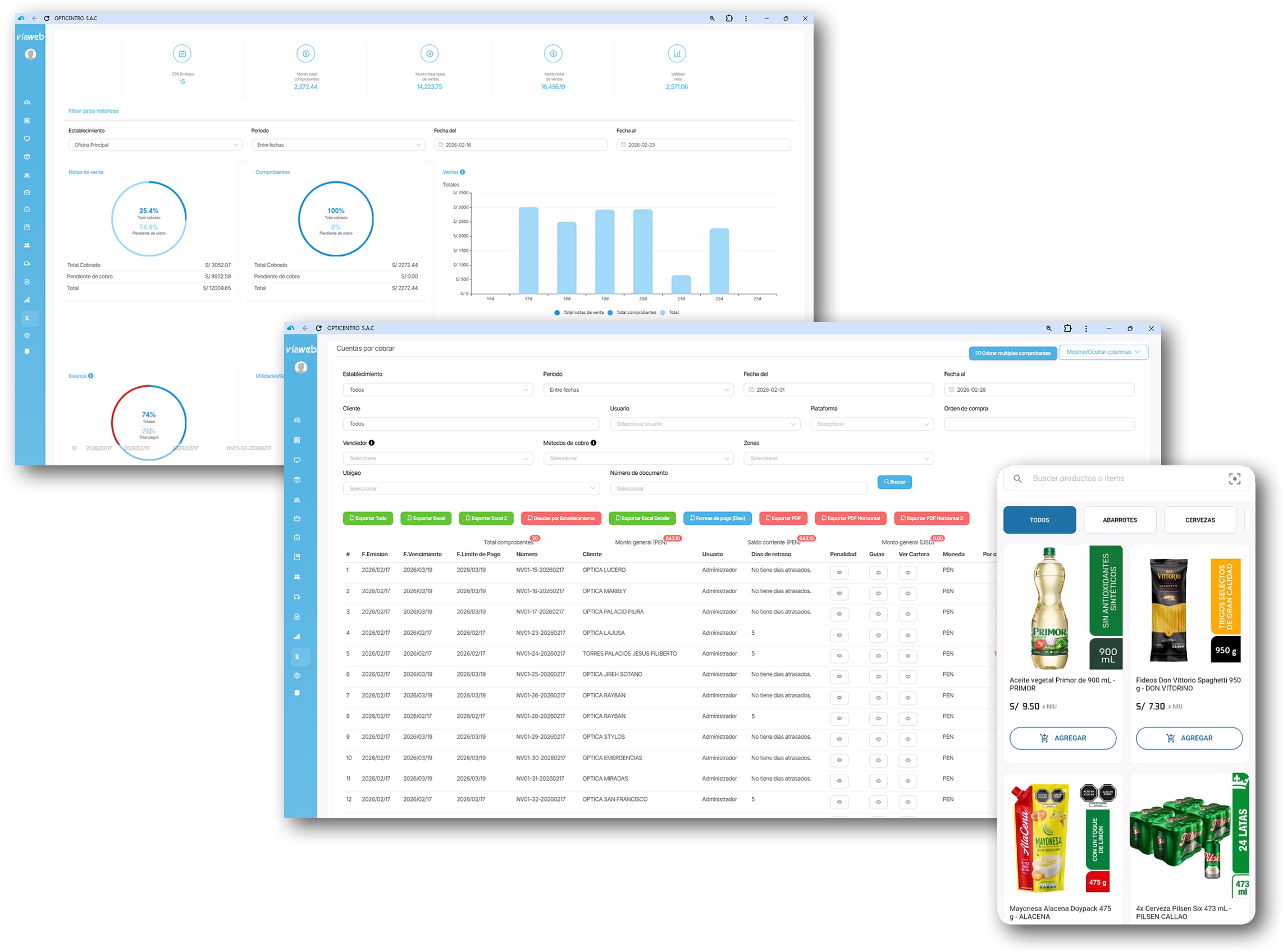View Penalidad eye for OPTICA STYLOS row
Screen dimensions: 1283x952
tap(839, 740)
